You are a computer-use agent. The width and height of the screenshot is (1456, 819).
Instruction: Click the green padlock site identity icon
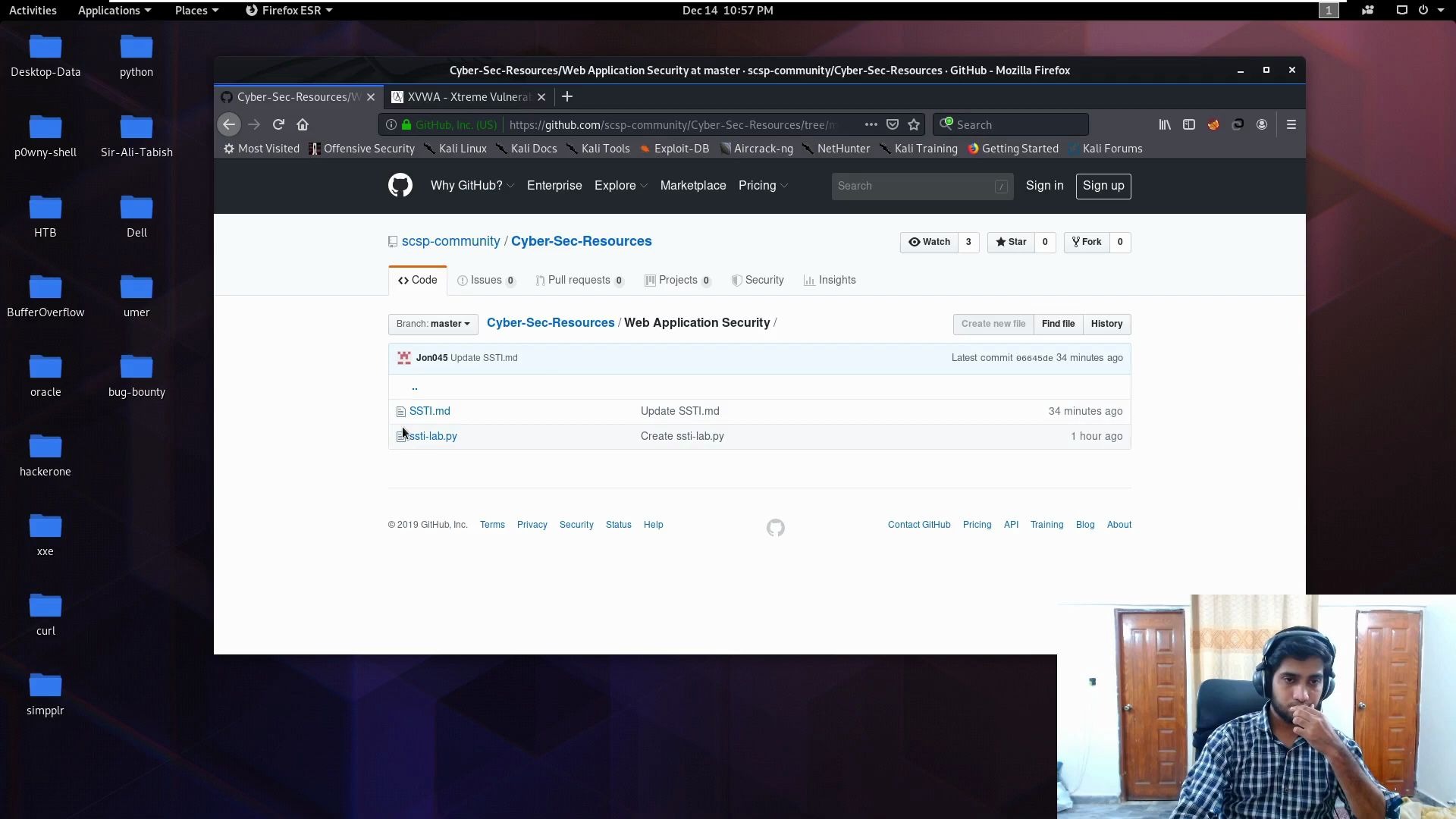(406, 124)
